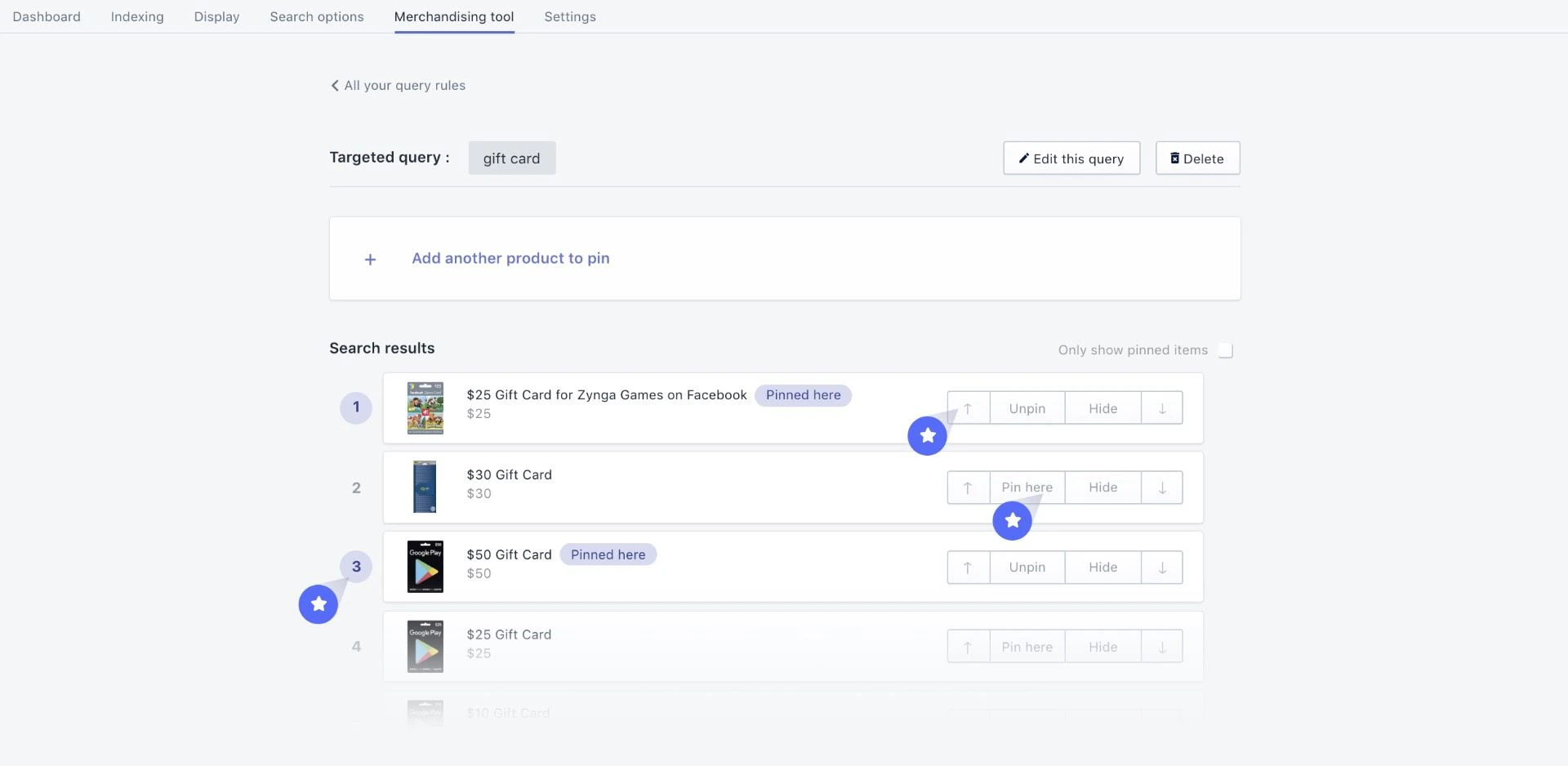Click the $50 Google Play card thumbnail
This screenshot has width=1568, height=766.
[425, 566]
